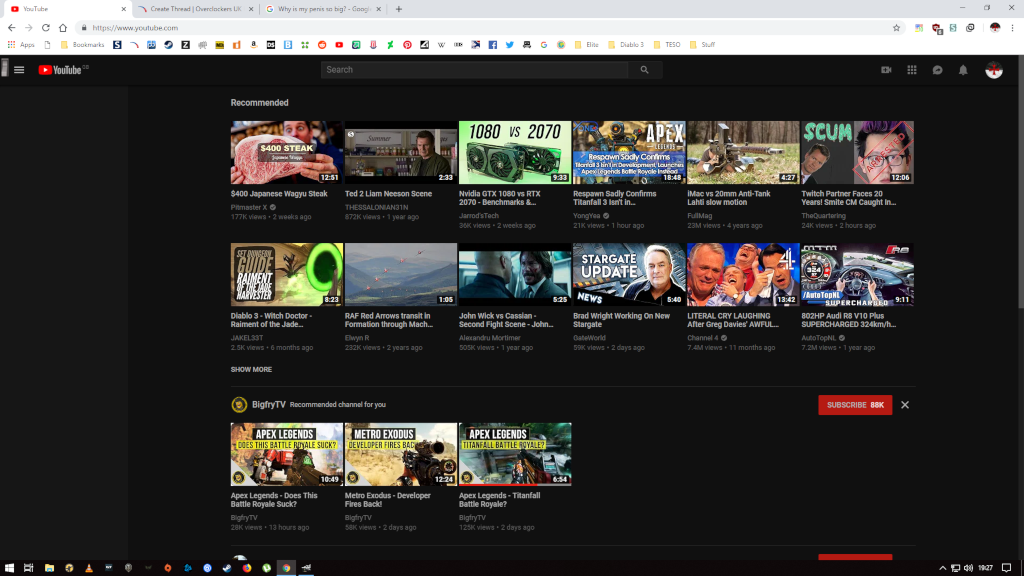Open the messages chat bubble icon
Viewport: 1024px width, 576px height.
(x=937, y=70)
